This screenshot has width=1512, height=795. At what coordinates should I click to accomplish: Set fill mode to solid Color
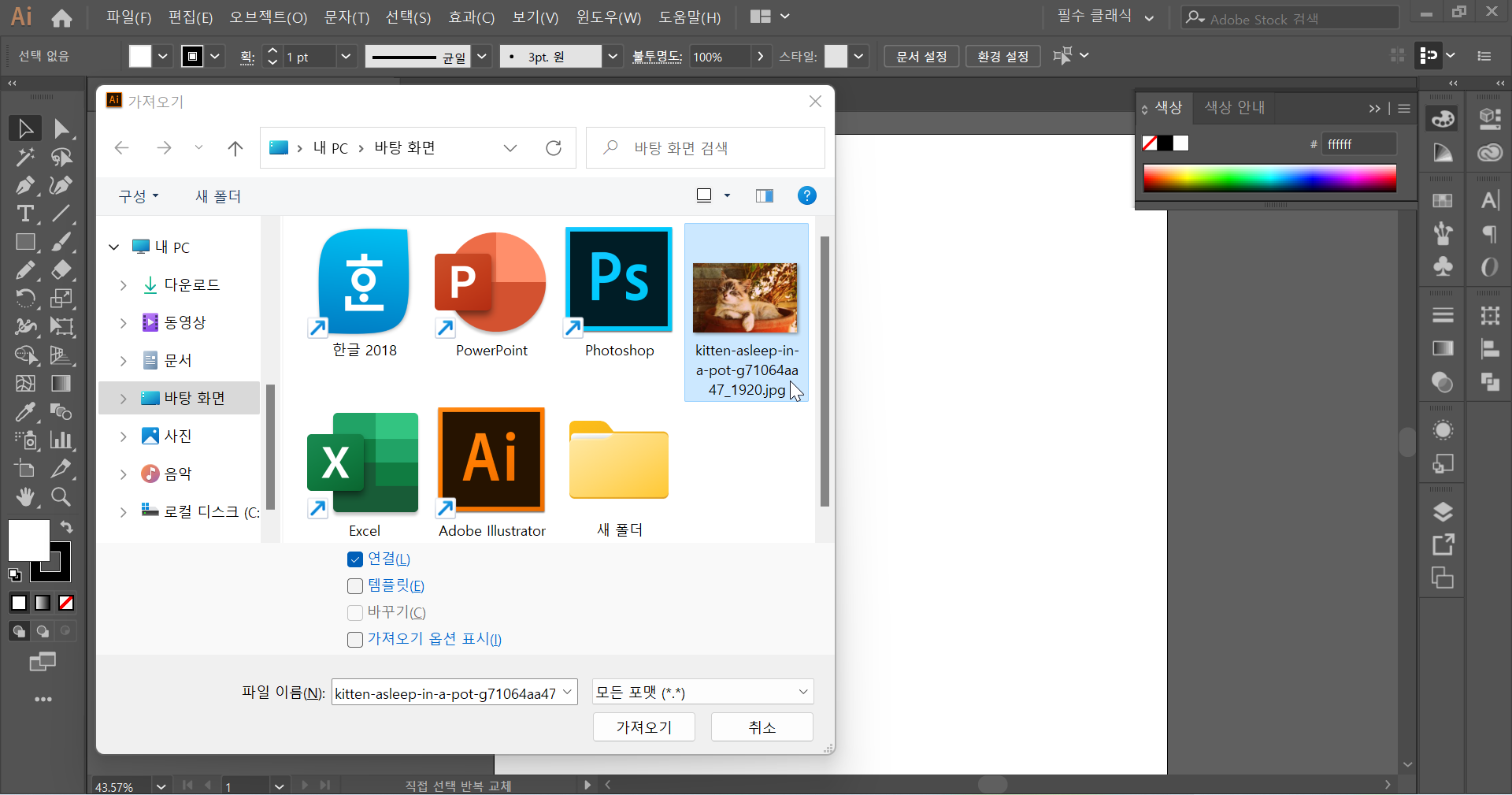[x=19, y=603]
